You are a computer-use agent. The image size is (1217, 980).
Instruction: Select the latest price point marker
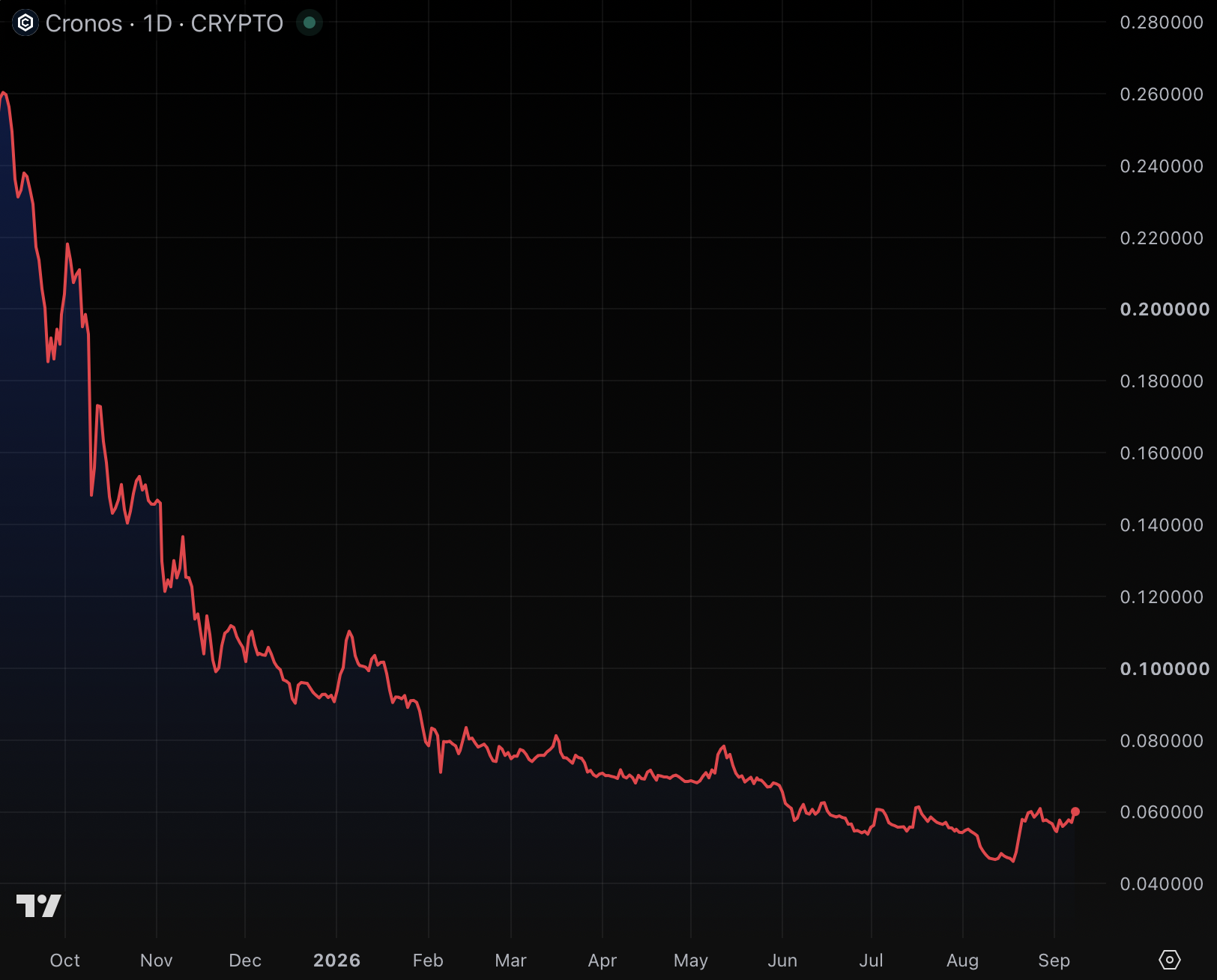tap(1075, 811)
